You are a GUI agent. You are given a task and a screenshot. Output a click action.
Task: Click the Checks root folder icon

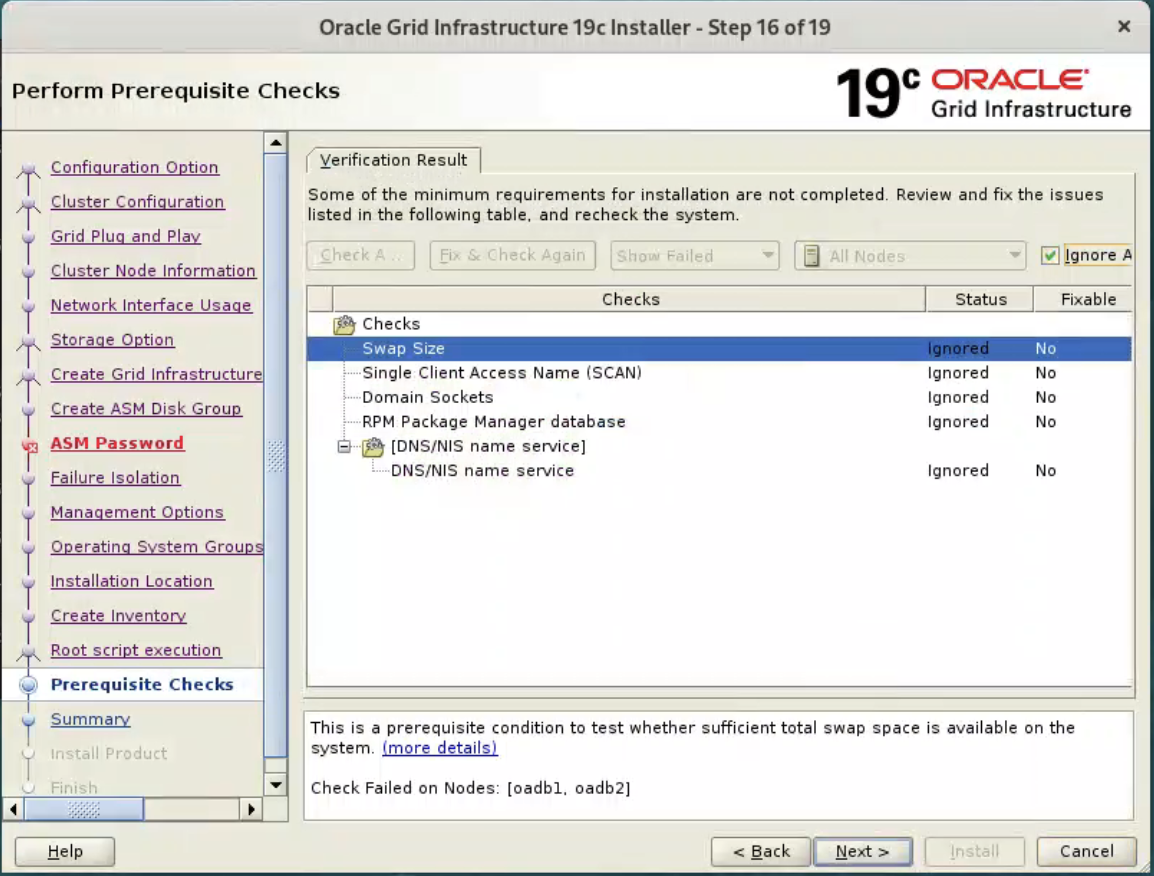[x=344, y=324]
